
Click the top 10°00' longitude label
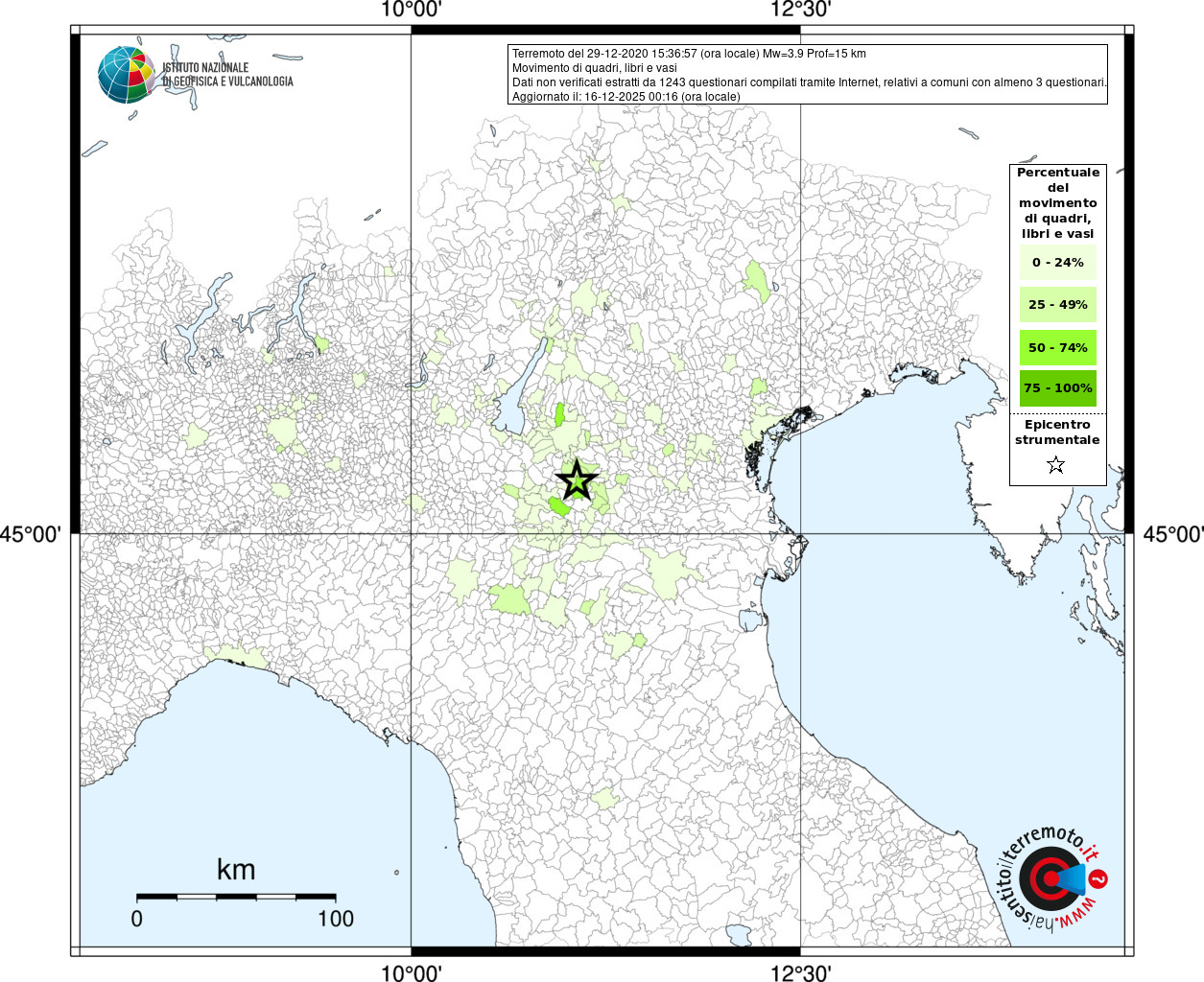[x=412, y=11]
